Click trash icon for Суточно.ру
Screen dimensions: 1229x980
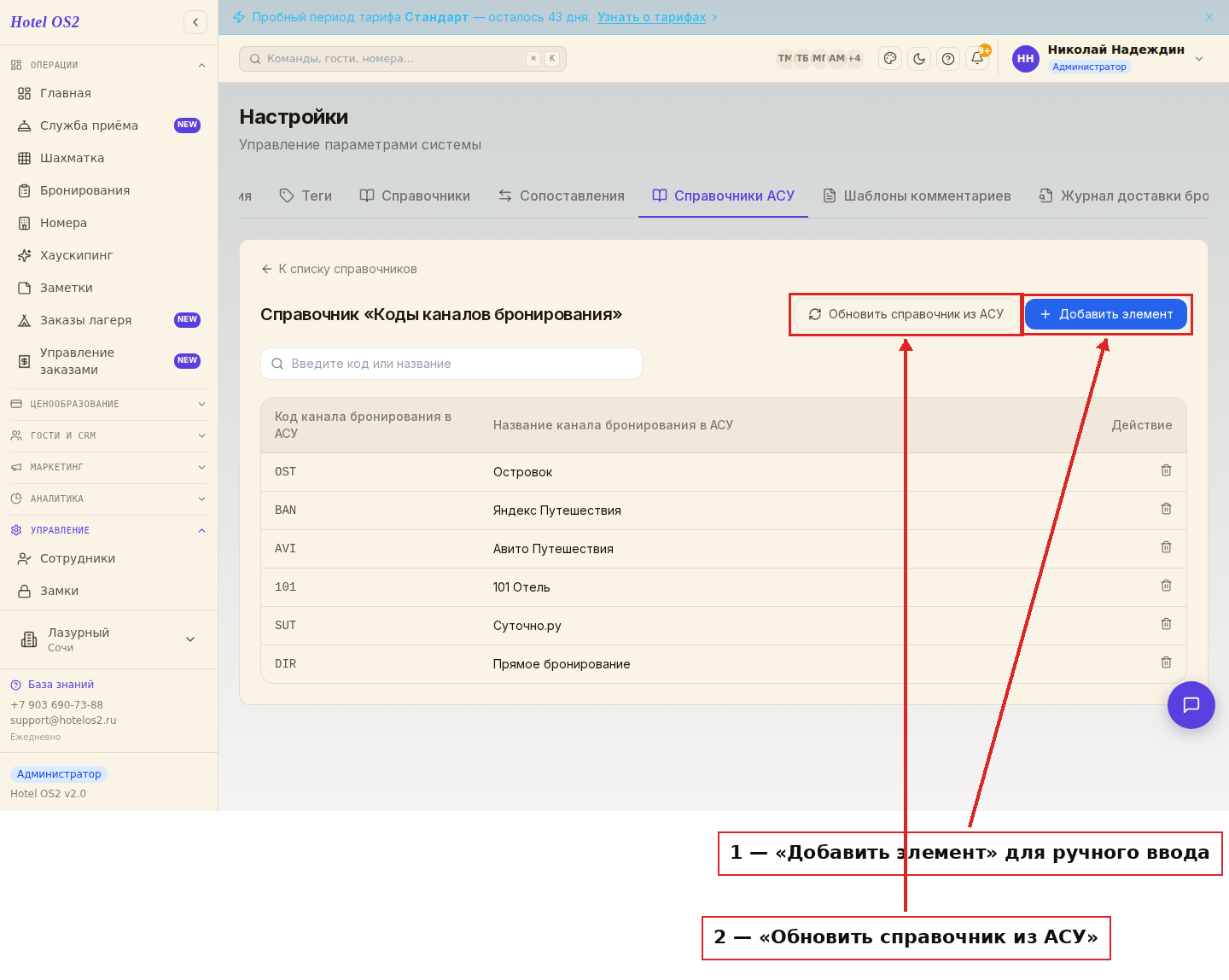click(1166, 624)
